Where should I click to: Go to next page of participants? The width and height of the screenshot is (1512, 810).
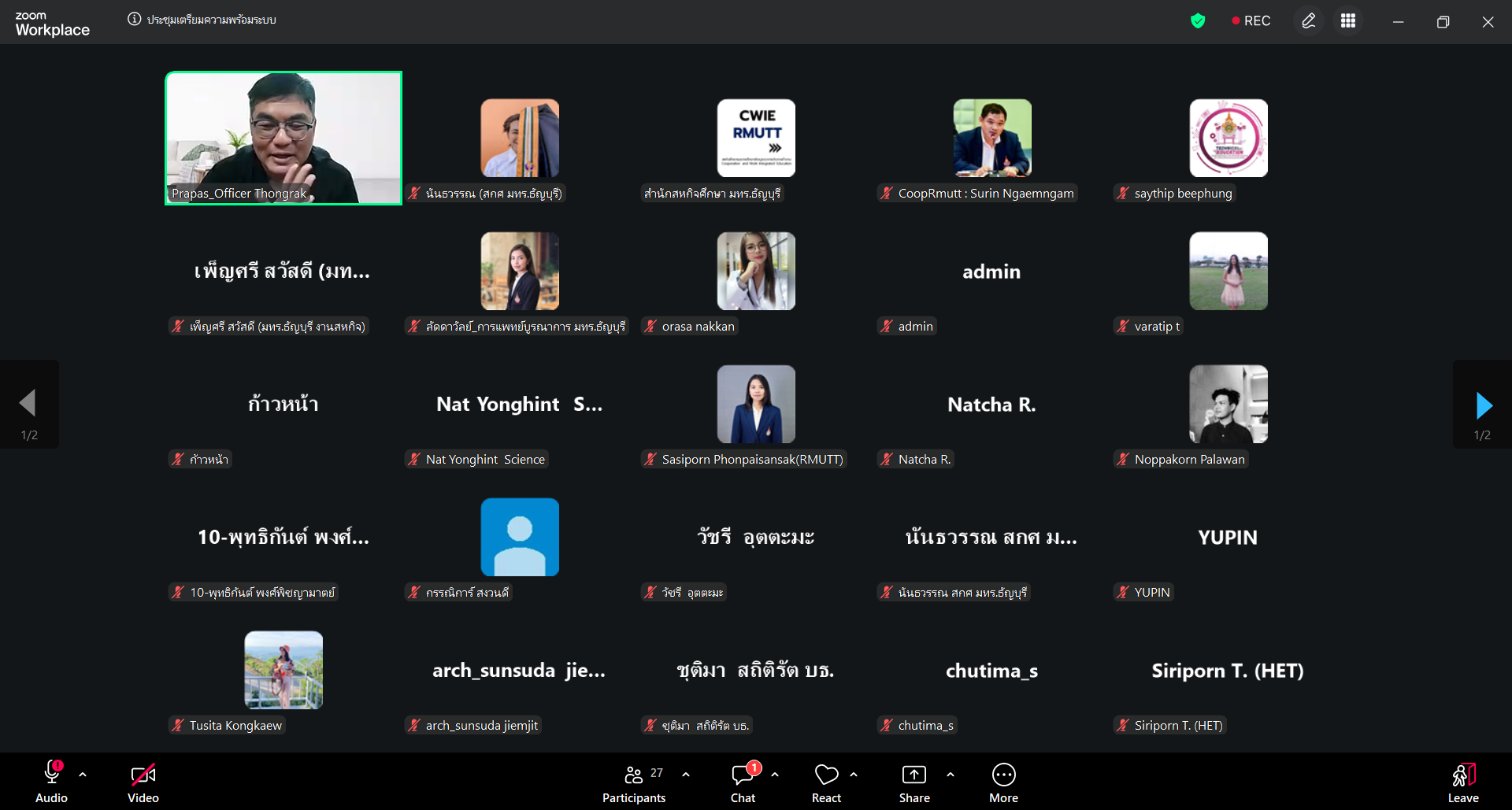1483,405
